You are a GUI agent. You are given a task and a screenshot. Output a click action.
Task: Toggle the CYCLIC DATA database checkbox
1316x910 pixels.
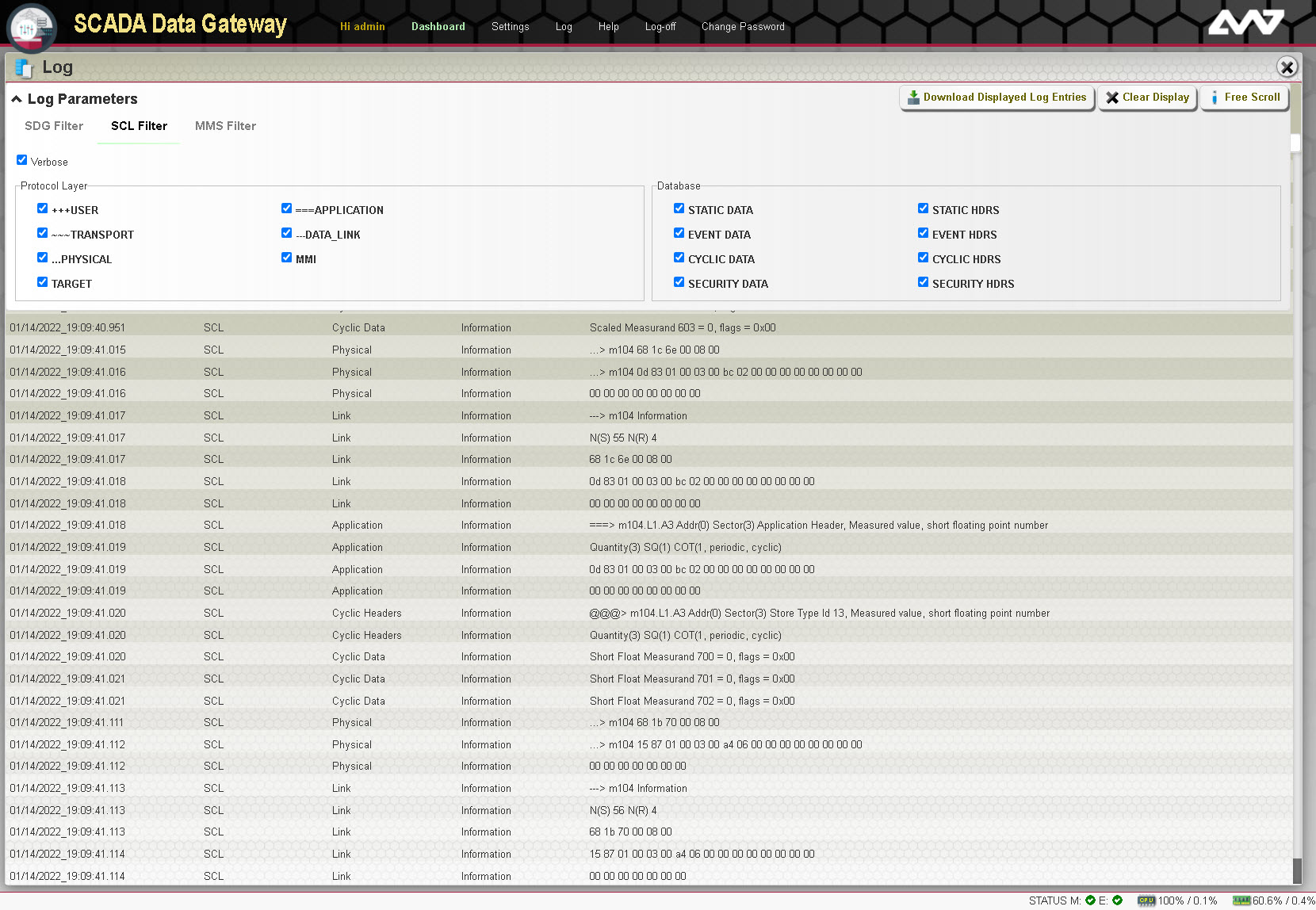point(679,258)
